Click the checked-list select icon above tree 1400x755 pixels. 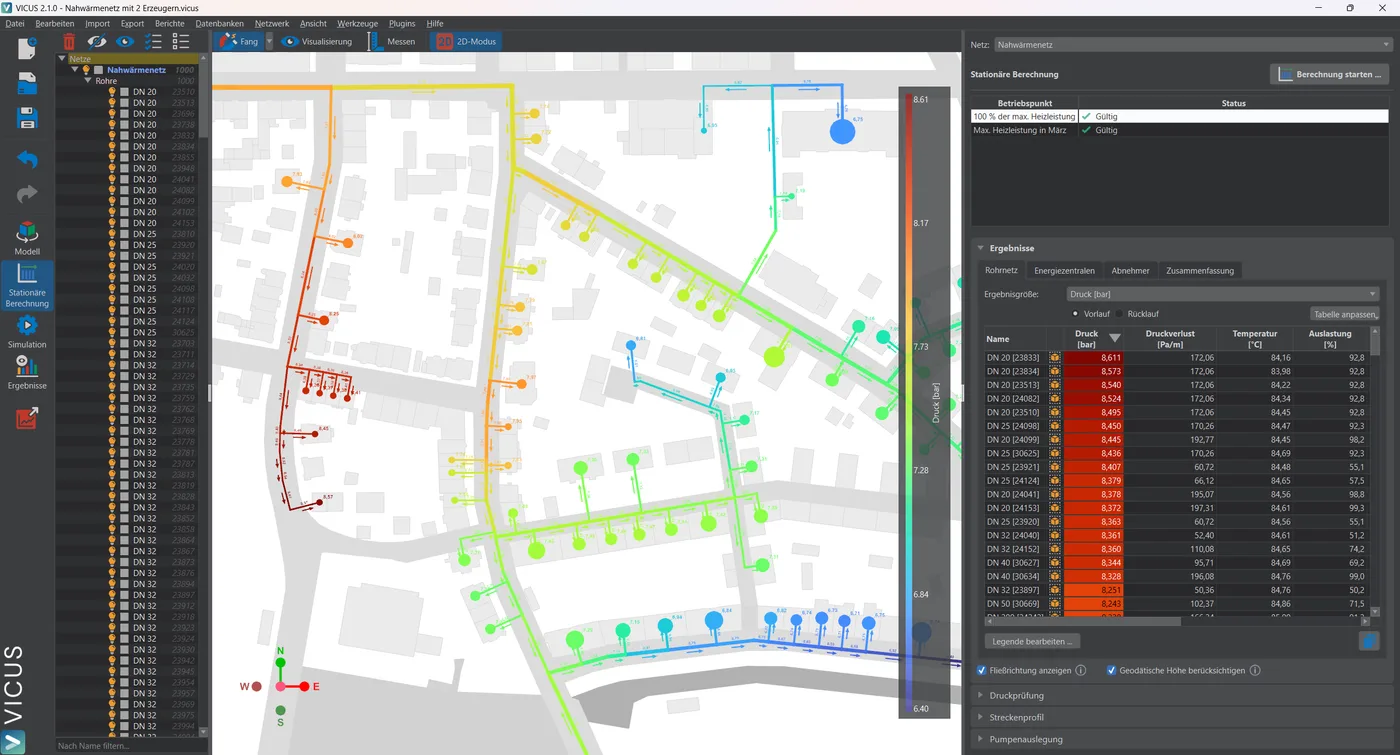(x=153, y=41)
